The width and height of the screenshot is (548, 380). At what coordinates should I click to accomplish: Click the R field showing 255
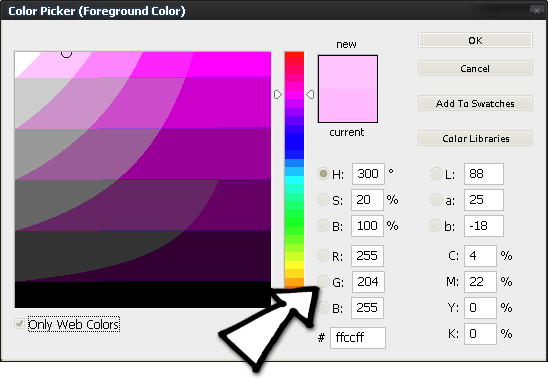(367, 256)
